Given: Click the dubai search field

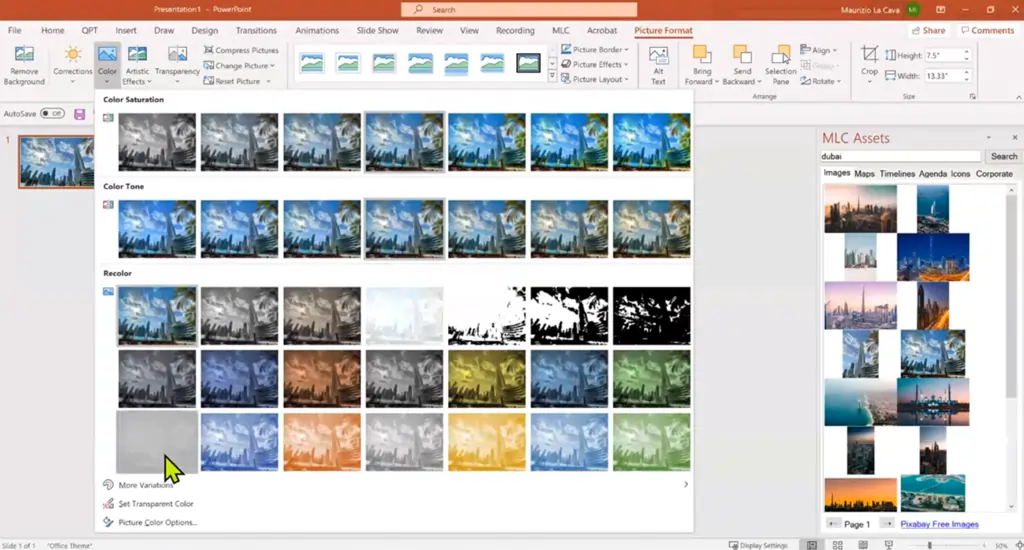Looking at the screenshot, I should pos(901,156).
